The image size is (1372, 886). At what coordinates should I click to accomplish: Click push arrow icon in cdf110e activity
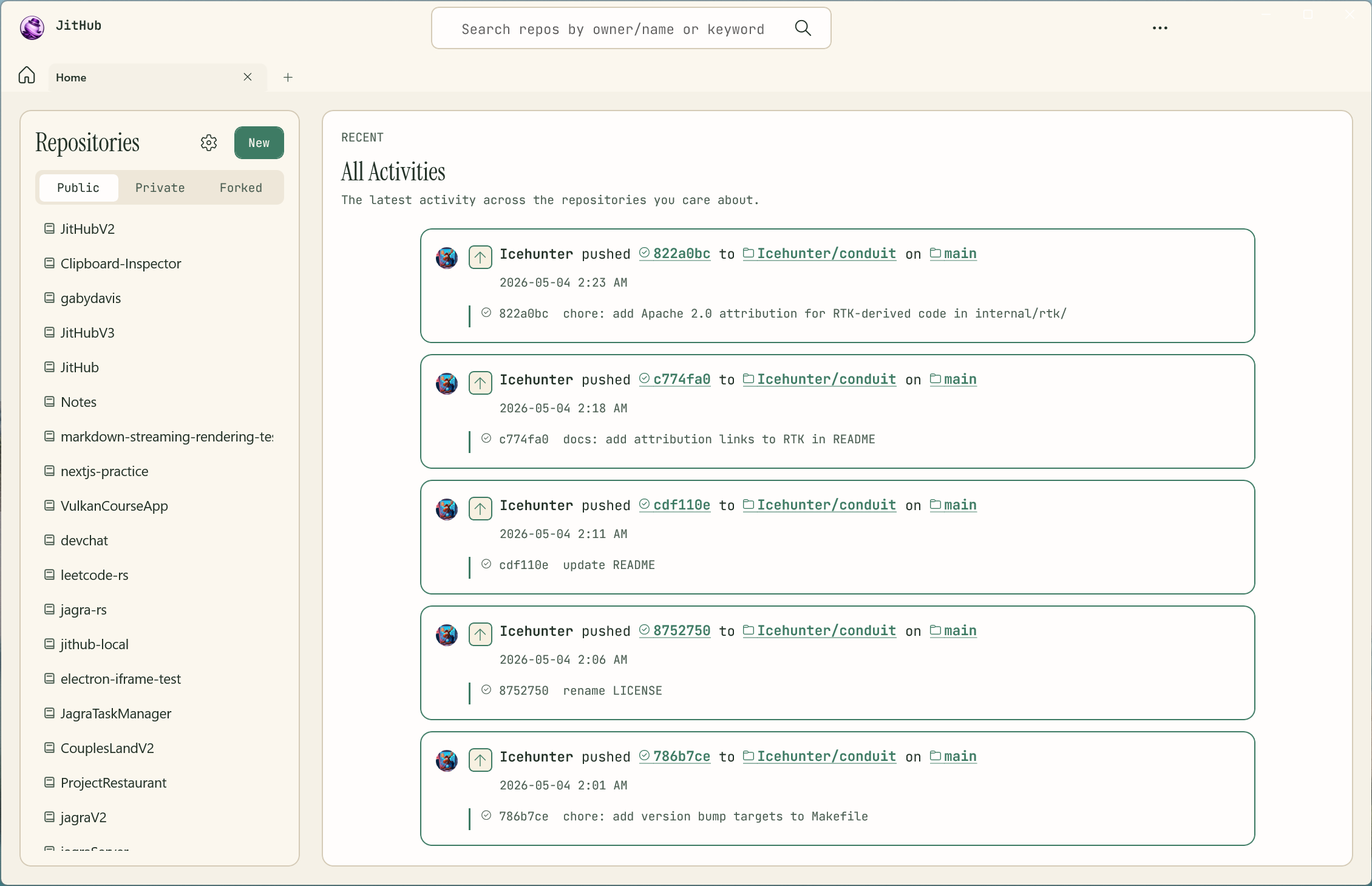click(480, 509)
